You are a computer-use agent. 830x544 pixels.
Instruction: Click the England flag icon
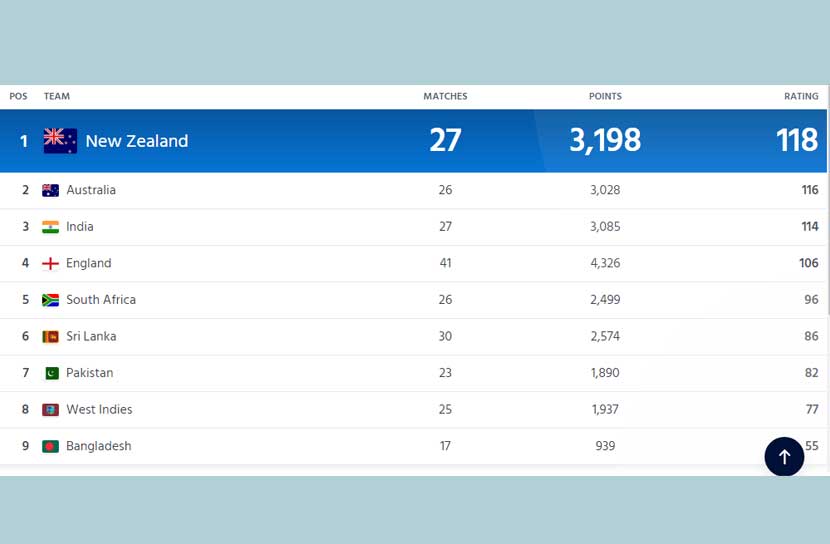[x=50, y=263]
